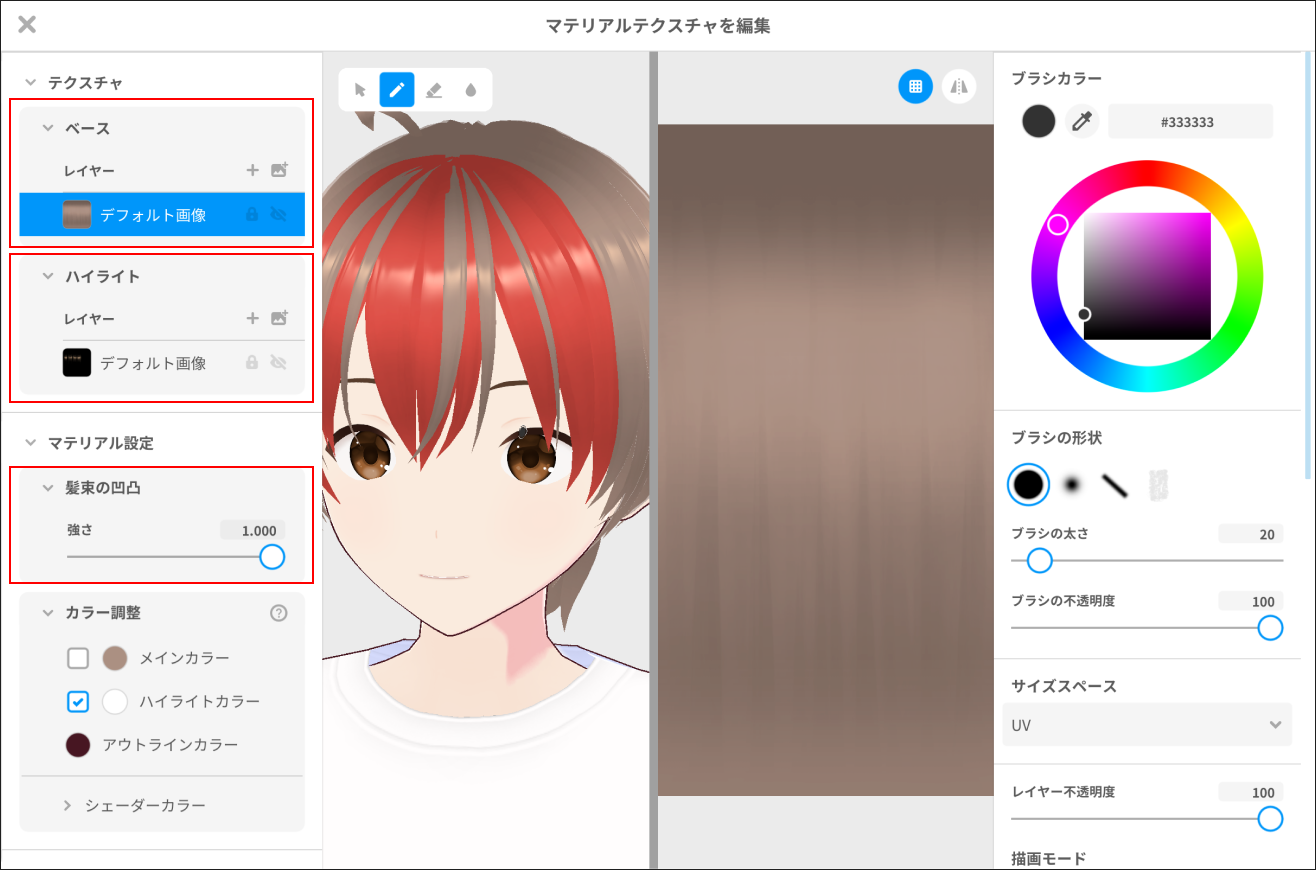Select the thin line brush shape
This screenshot has height=870, width=1316.
point(1114,485)
